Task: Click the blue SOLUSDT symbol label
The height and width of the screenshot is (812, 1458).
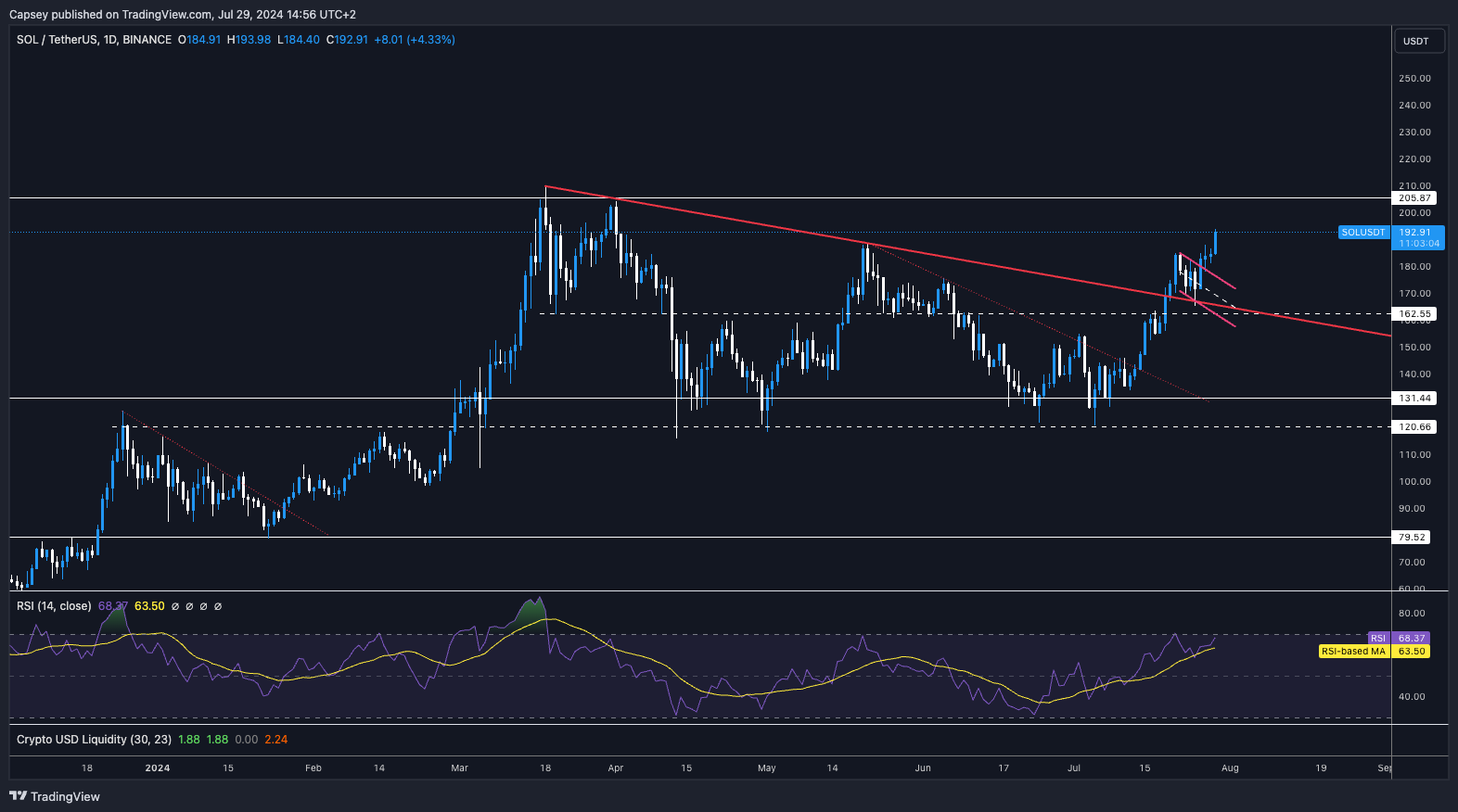Action: pyautogui.click(x=1363, y=233)
